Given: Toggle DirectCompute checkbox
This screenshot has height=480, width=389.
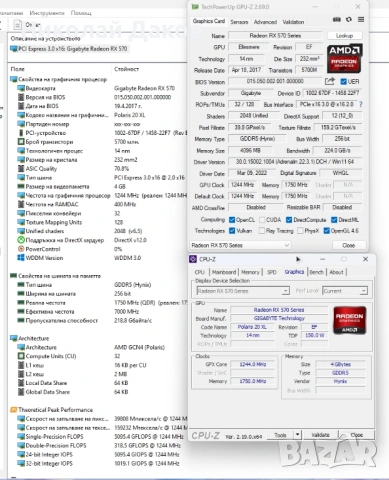Looking at the screenshot, I should (289, 220).
